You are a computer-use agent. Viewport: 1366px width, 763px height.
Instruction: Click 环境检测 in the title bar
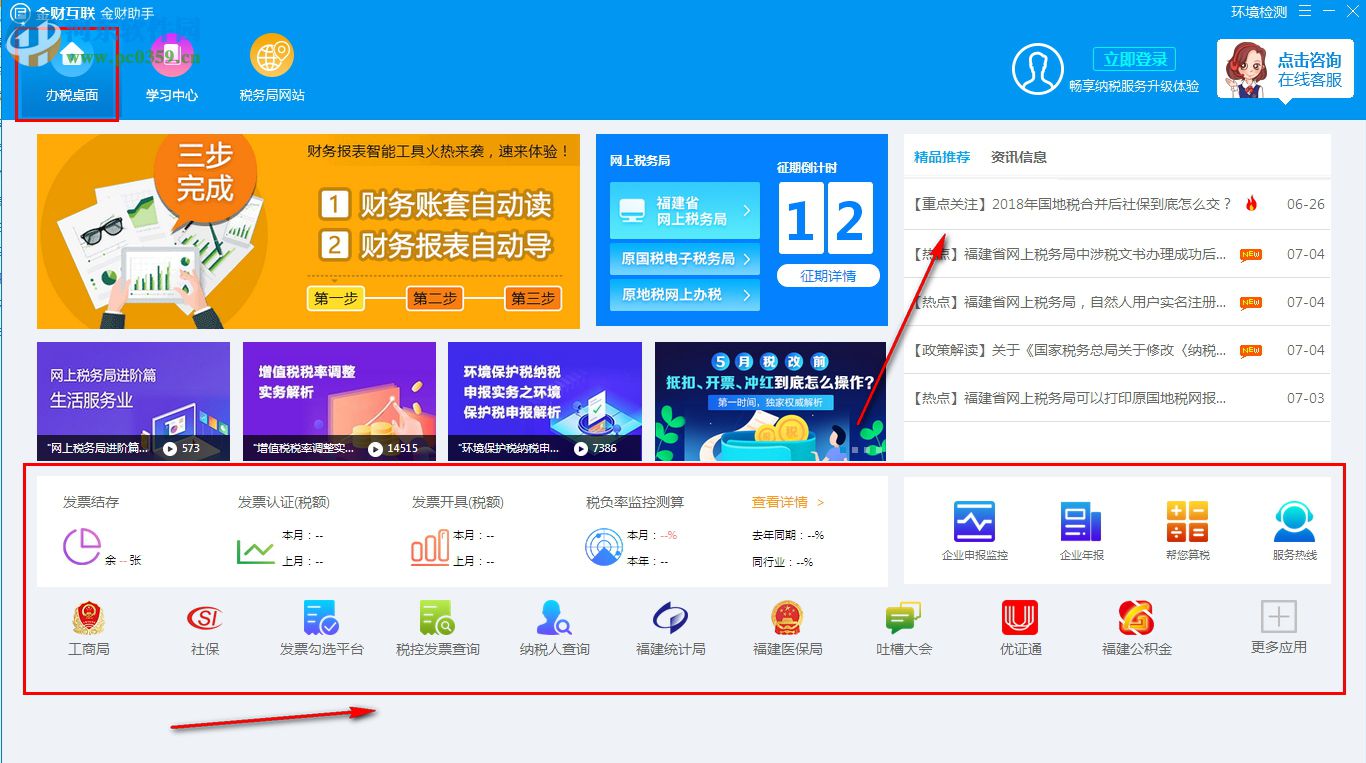point(1259,12)
